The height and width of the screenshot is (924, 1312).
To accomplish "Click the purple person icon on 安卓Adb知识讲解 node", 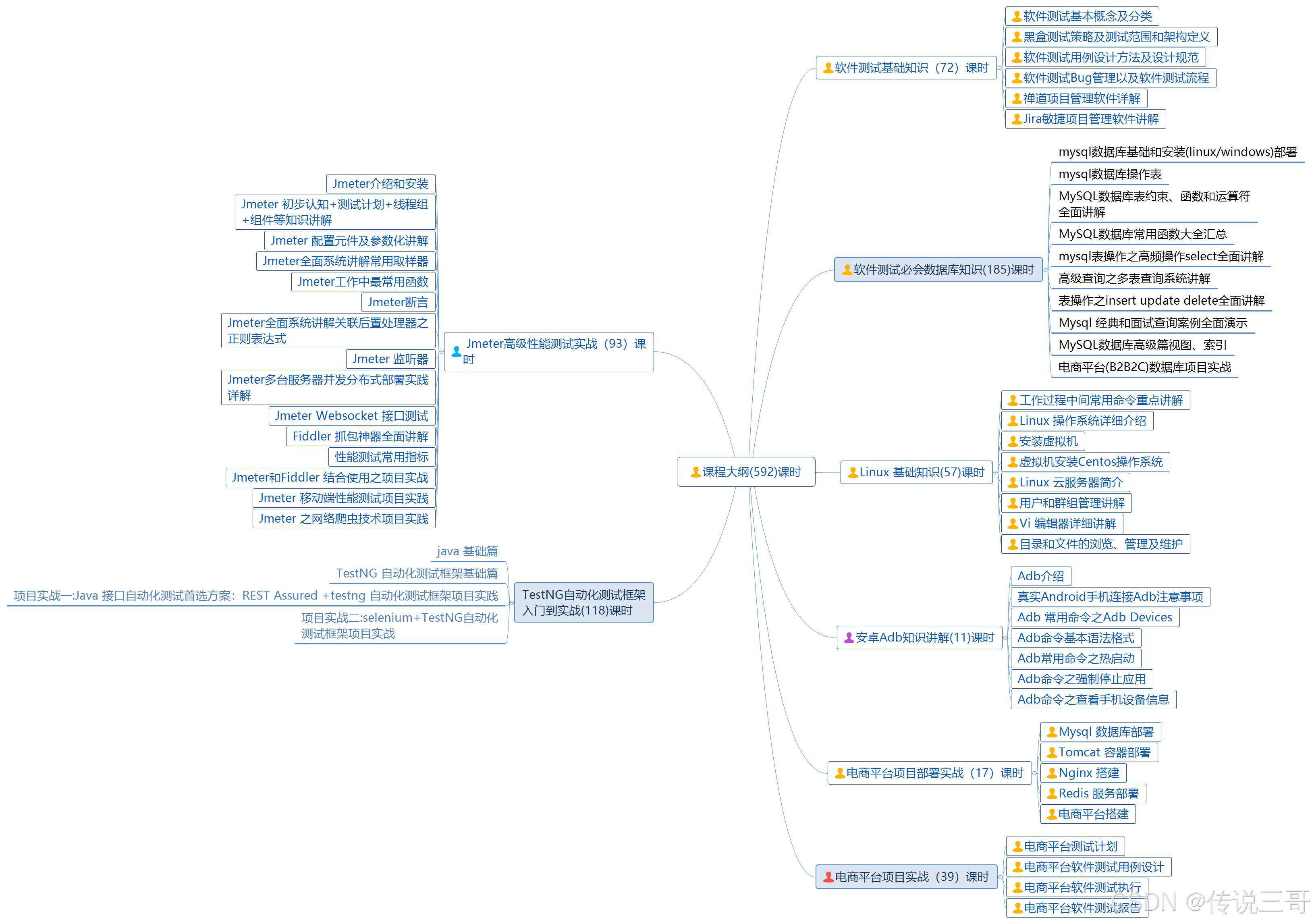I will pyautogui.click(x=849, y=637).
